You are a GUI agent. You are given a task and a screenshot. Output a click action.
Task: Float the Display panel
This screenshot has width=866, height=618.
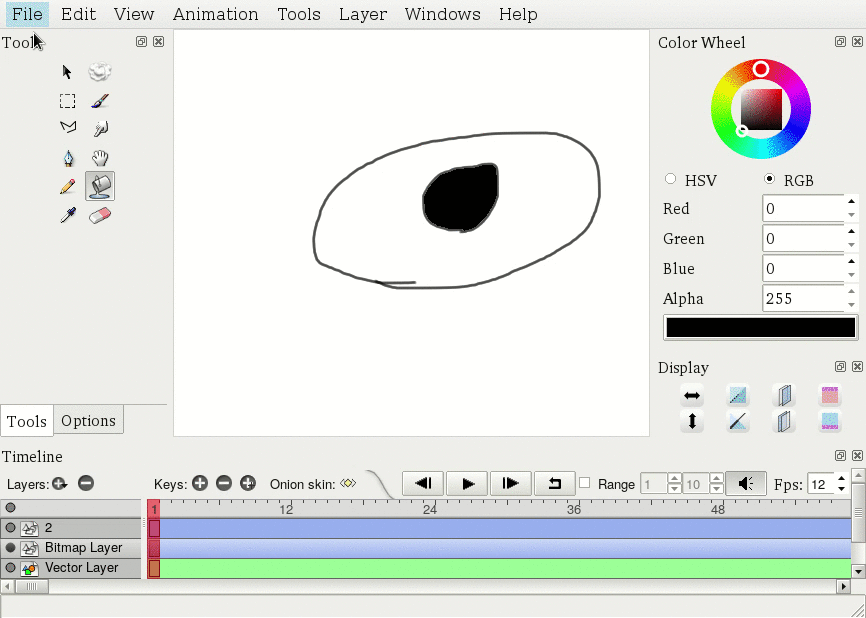[840, 367]
